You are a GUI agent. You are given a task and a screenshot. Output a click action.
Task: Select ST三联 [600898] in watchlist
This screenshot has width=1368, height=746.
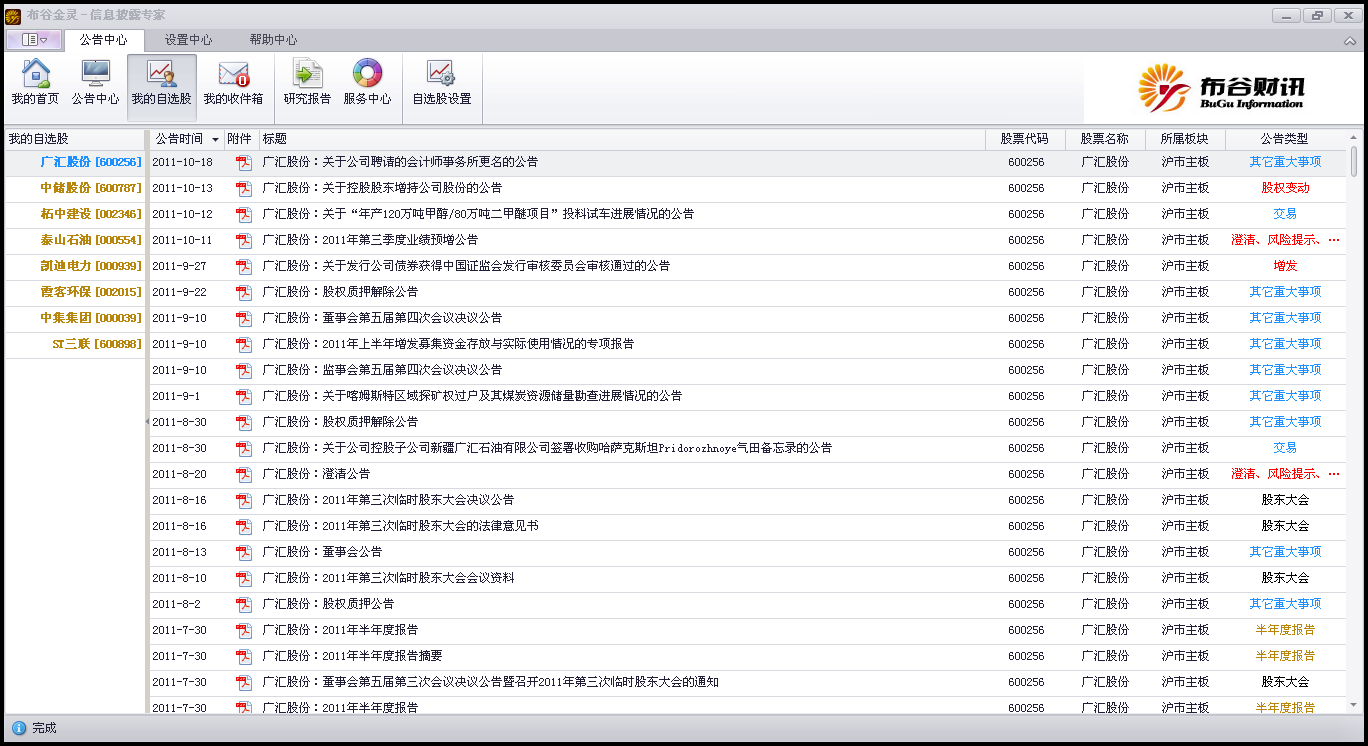coord(75,344)
